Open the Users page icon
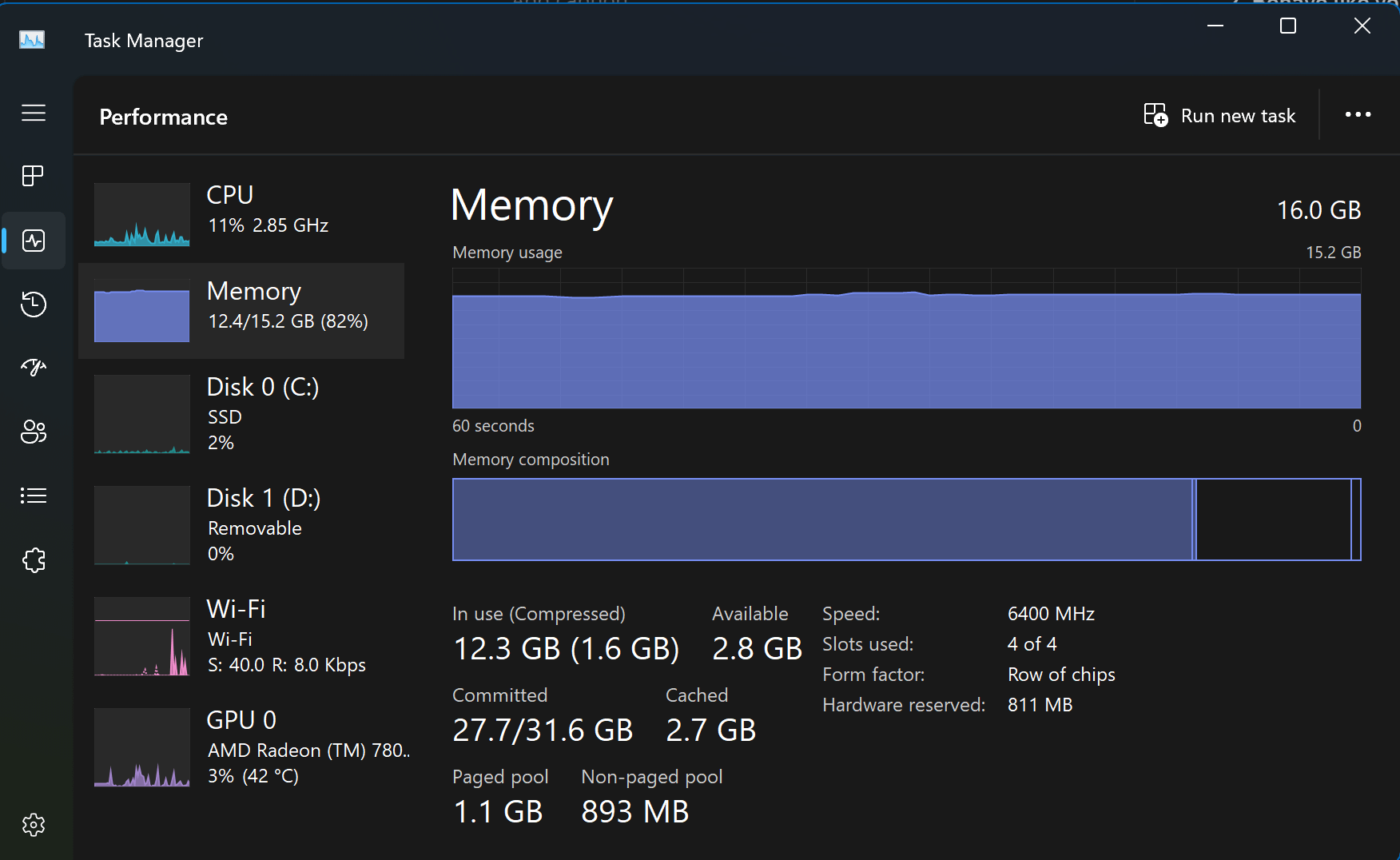This screenshot has width=1400, height=860. point(34,432)
